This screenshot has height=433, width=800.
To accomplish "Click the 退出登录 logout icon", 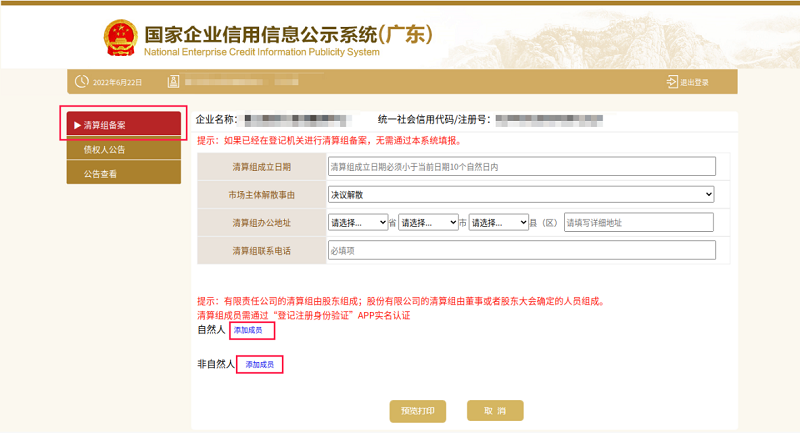I will [671, 82].
